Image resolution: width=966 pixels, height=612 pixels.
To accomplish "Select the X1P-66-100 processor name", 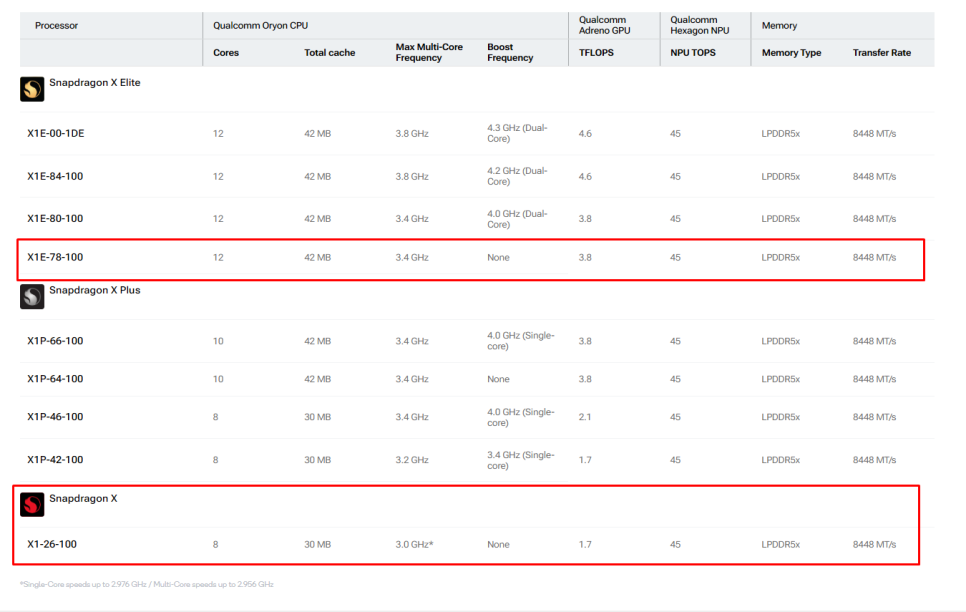I will (x=55, y=341).
